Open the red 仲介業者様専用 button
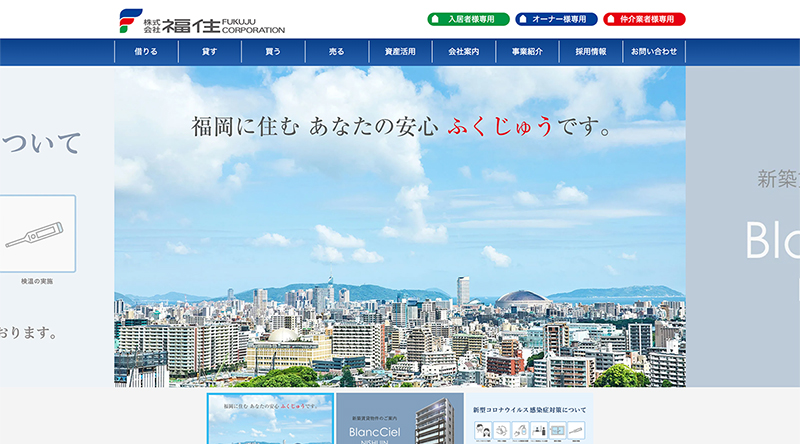The image size is (800, 444). click(x=644, y=19)
